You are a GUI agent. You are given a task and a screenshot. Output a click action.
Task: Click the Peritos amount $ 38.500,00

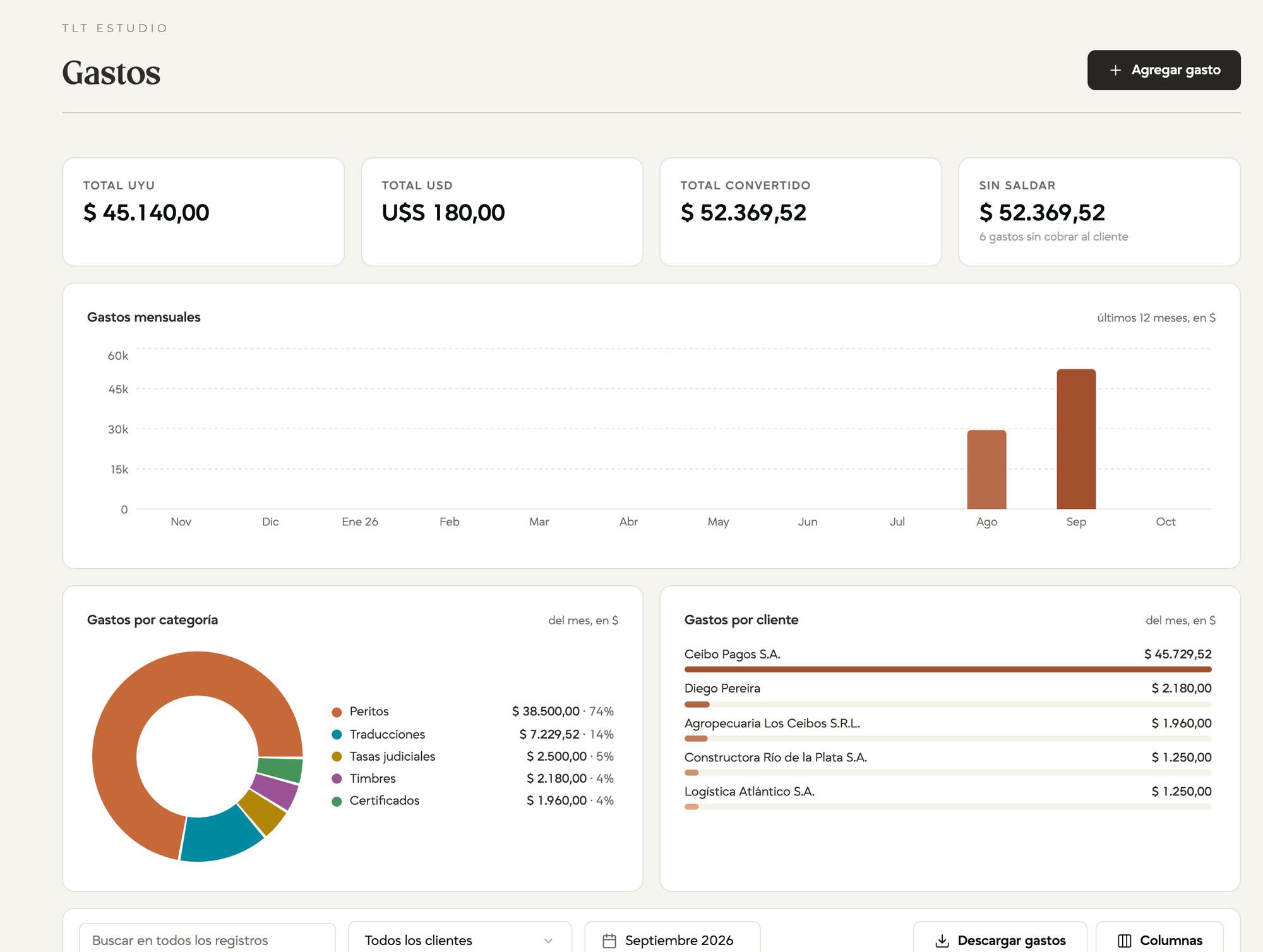point(546,711)
